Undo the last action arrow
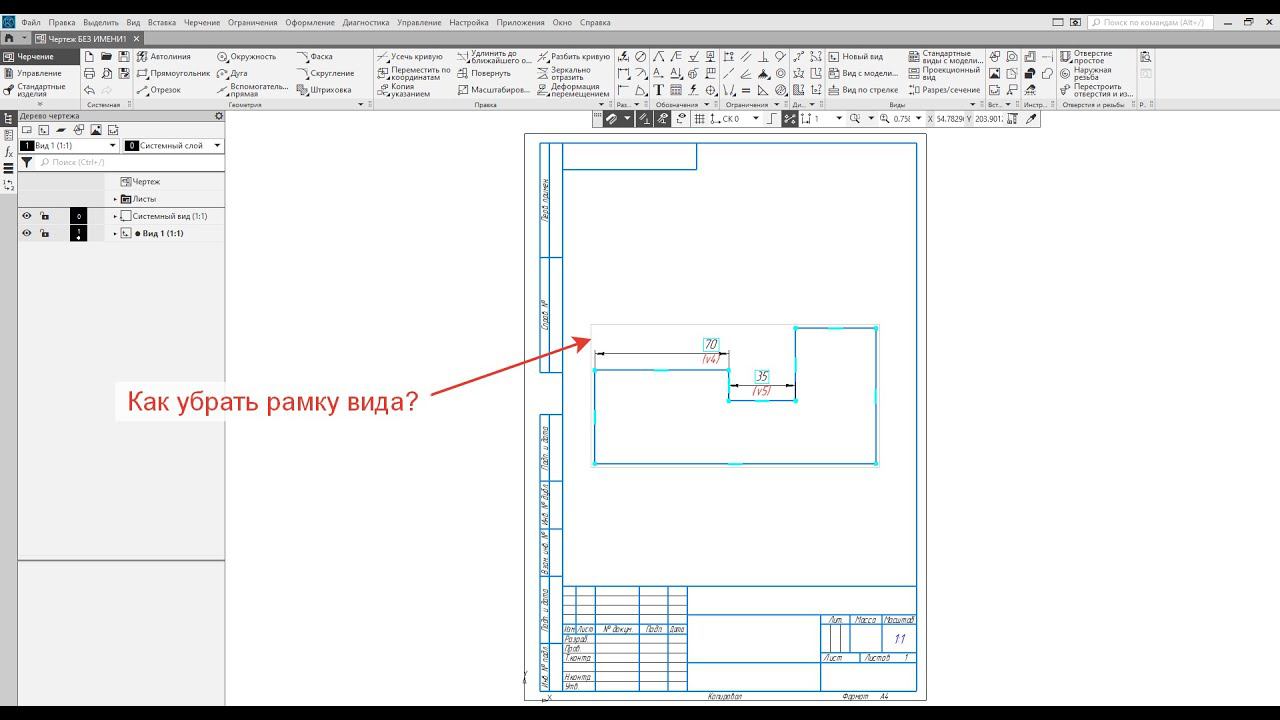Image resolution: width=1280 pixels, height=720 pixels. tap(89, 90)
